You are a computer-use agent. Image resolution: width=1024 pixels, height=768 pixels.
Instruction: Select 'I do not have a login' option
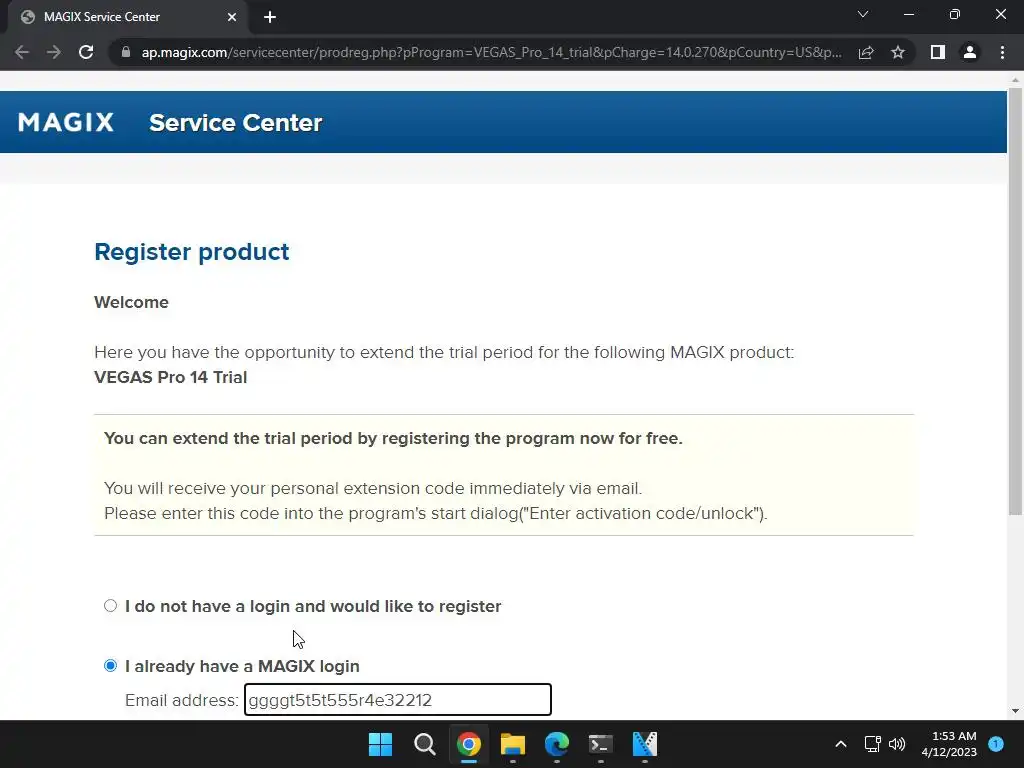[110, 606]
